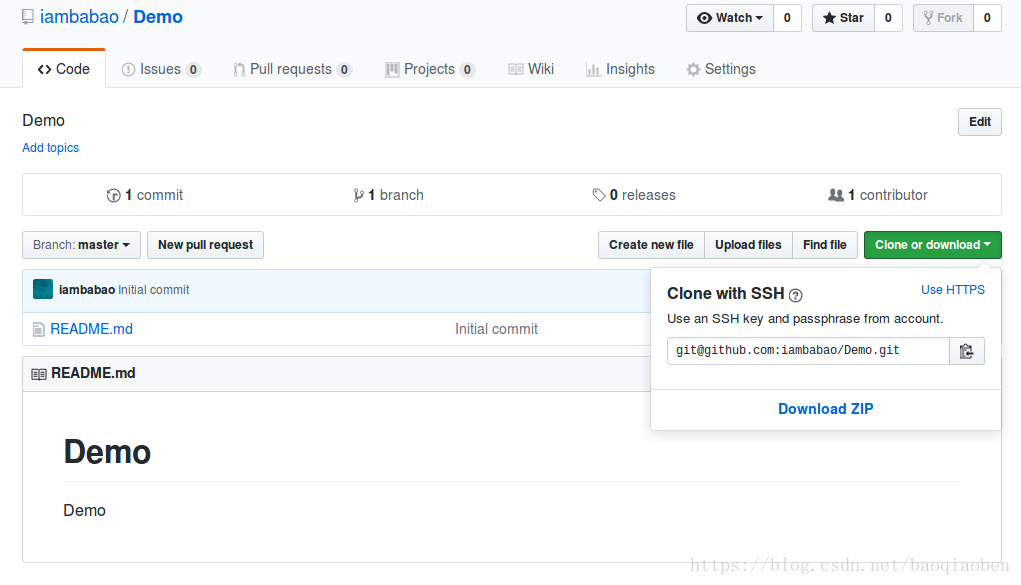
Task: Open the Settings tab
Action: coord(721,69)
